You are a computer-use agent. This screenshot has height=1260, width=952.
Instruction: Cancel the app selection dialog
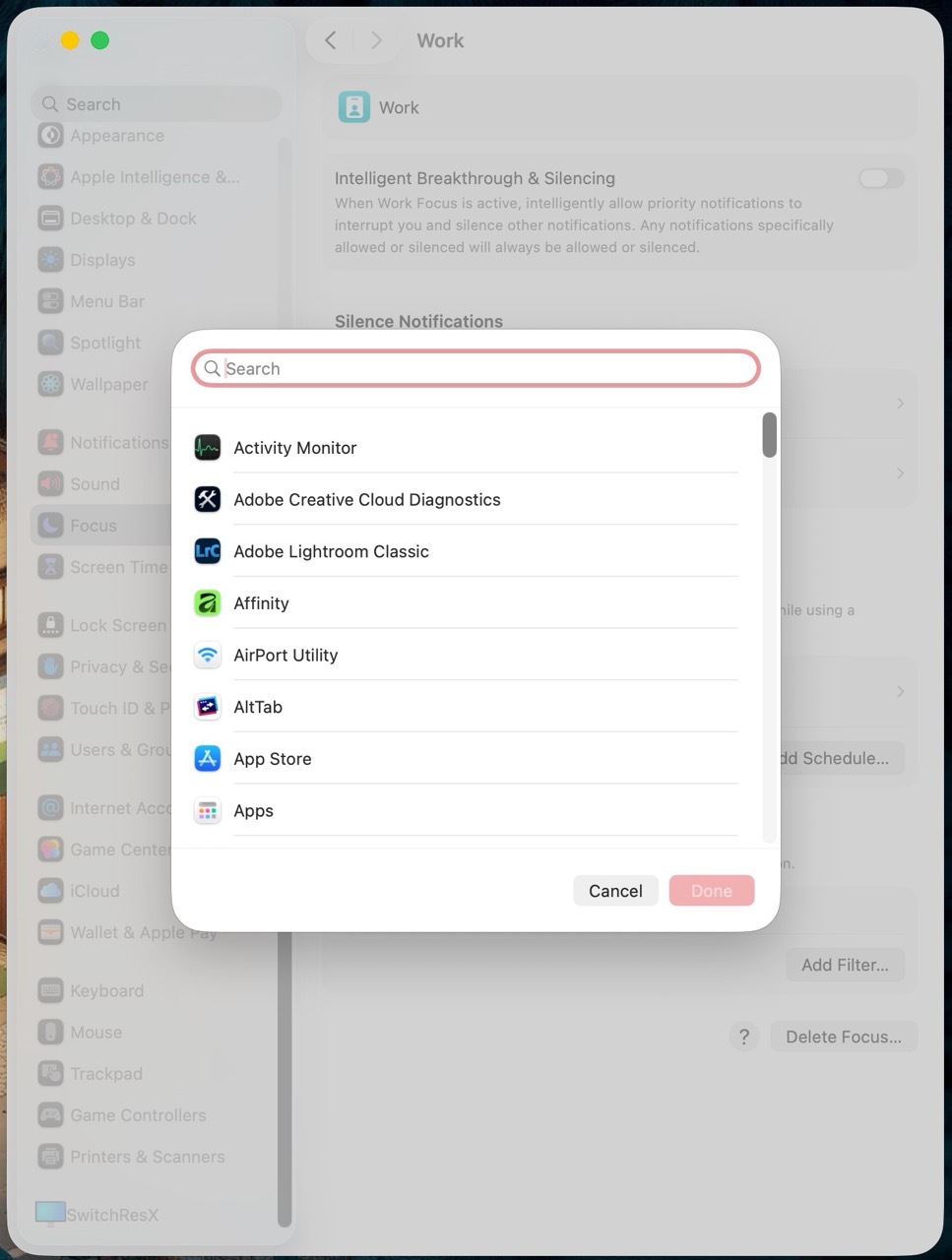click(x=615, y=891)
